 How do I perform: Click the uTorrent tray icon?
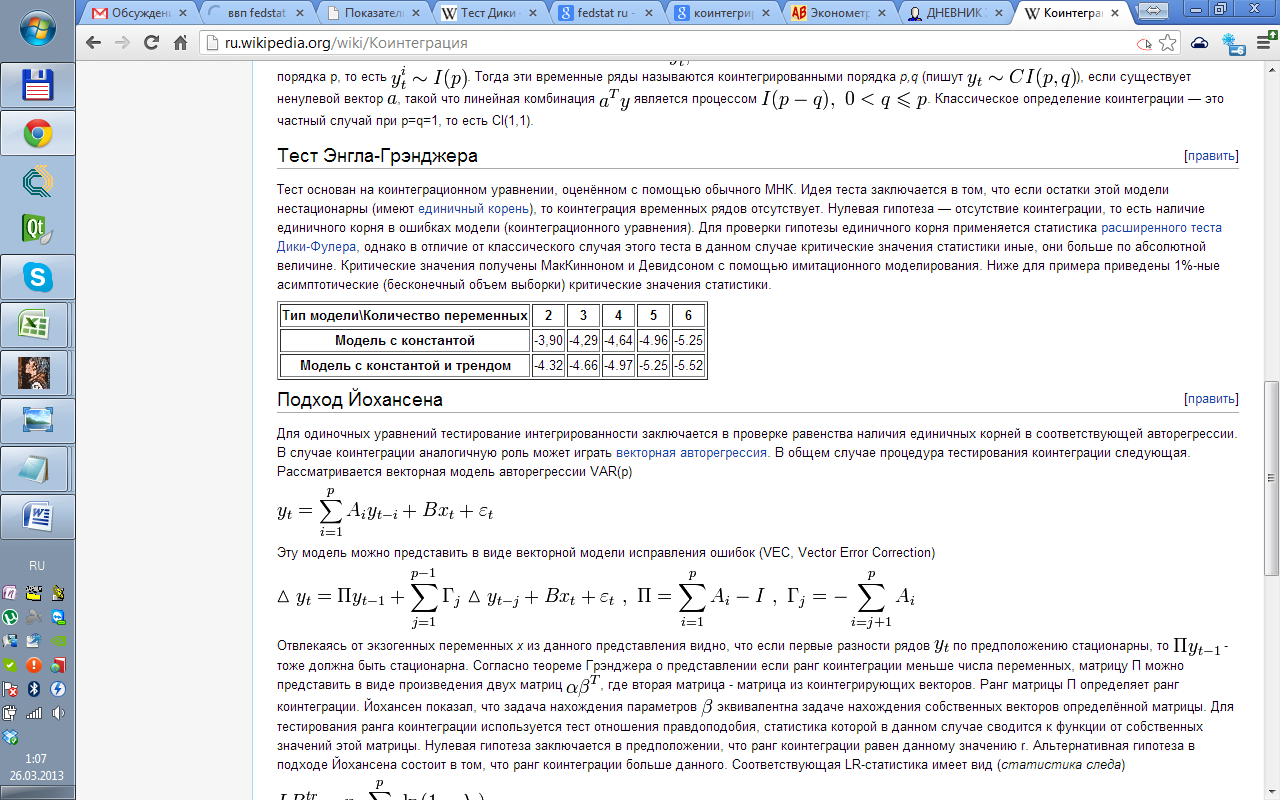(10, 617)
